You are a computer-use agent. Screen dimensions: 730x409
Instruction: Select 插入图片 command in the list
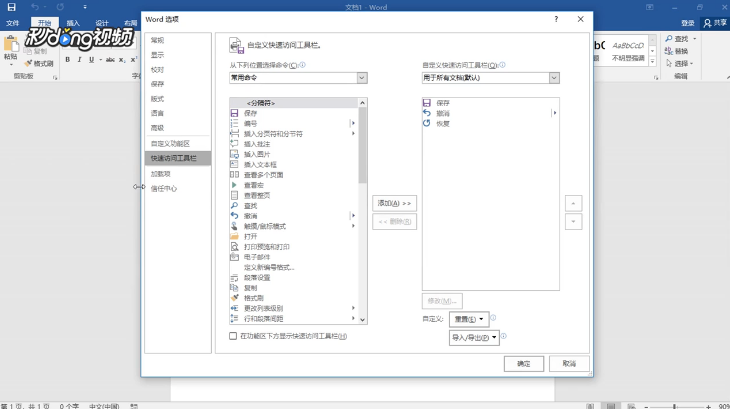pyautogui.click(x=294, y=154)
